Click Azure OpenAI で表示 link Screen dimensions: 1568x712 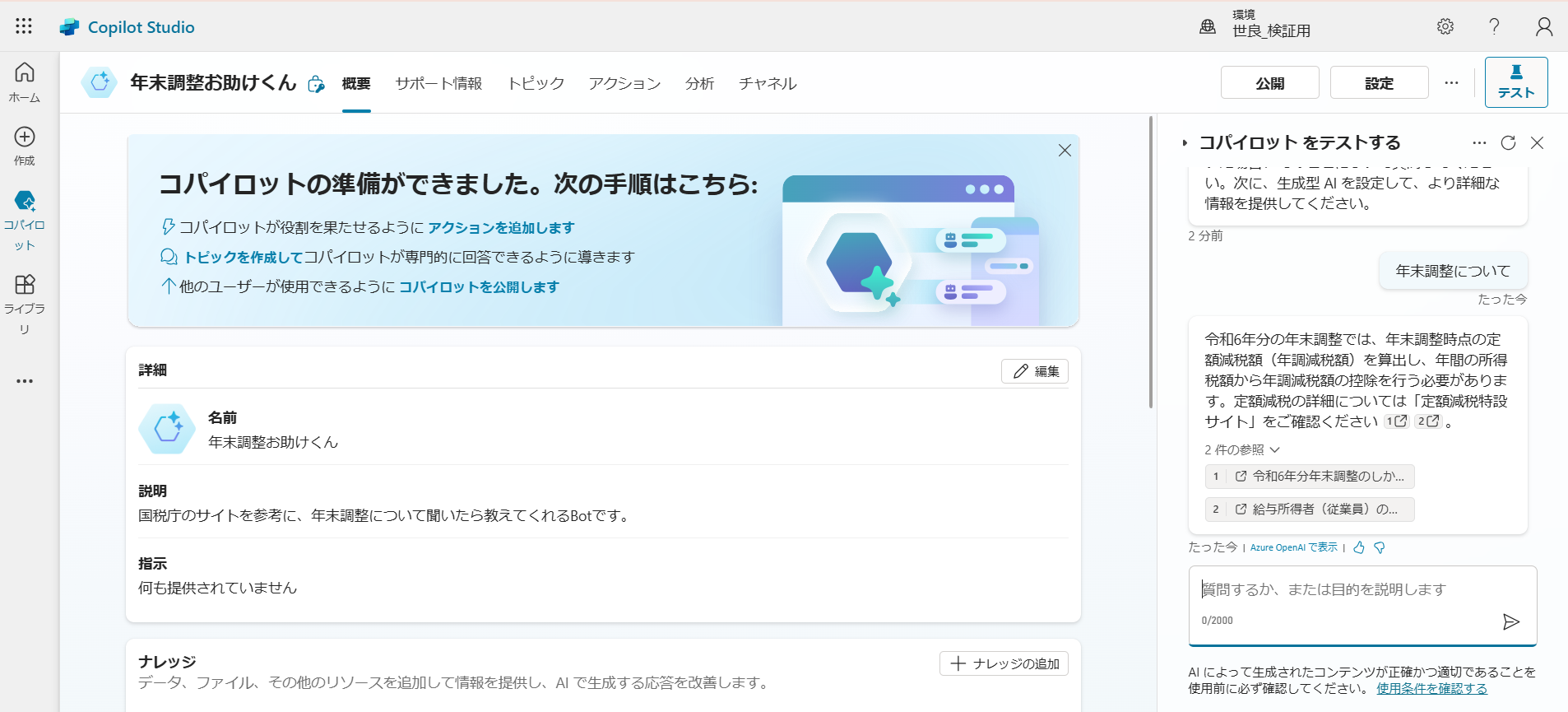[x=1294, y=547]
